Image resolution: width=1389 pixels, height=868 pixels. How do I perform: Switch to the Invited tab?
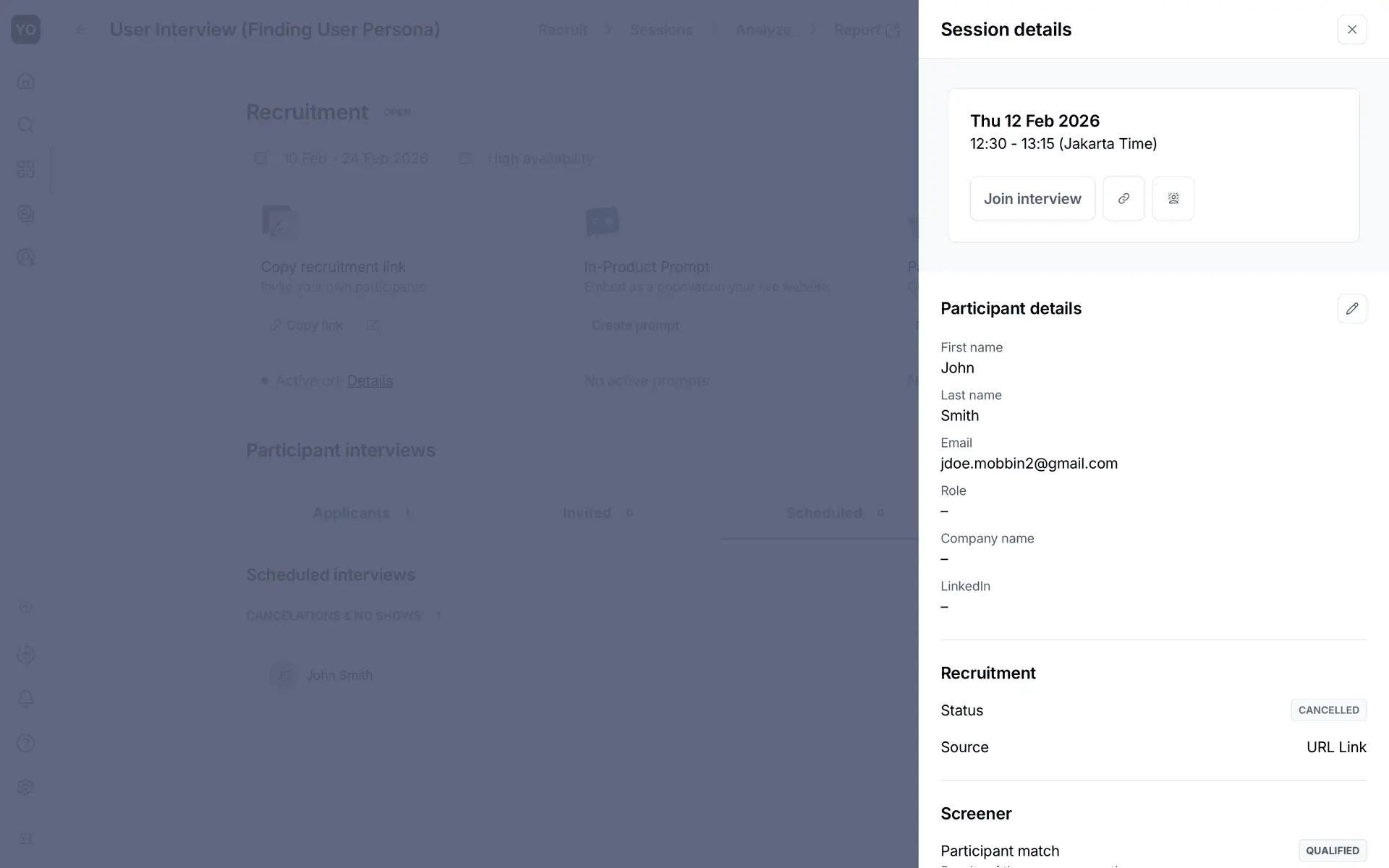pos(587,513)
